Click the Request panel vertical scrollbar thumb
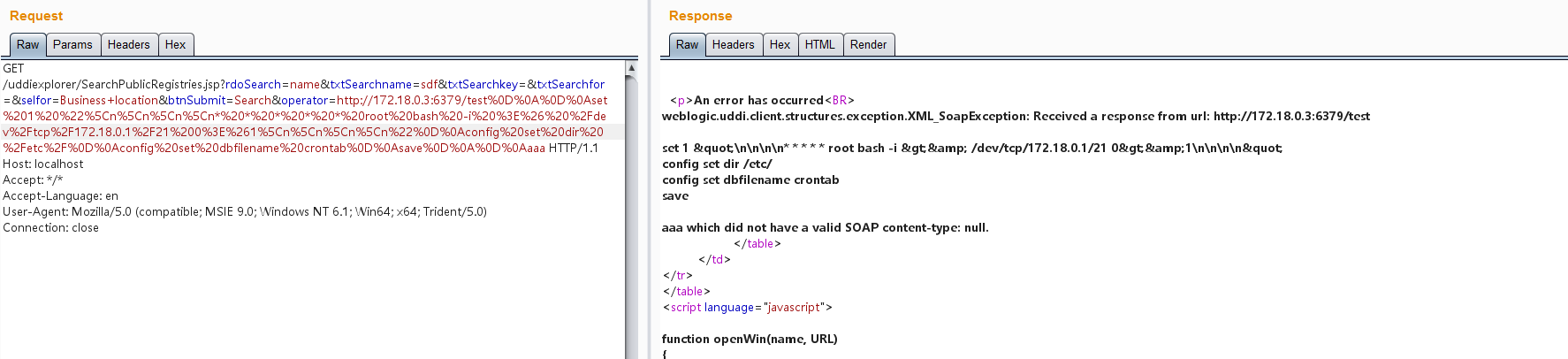This screenshot has height=359, width=1568. click(631, 217)
